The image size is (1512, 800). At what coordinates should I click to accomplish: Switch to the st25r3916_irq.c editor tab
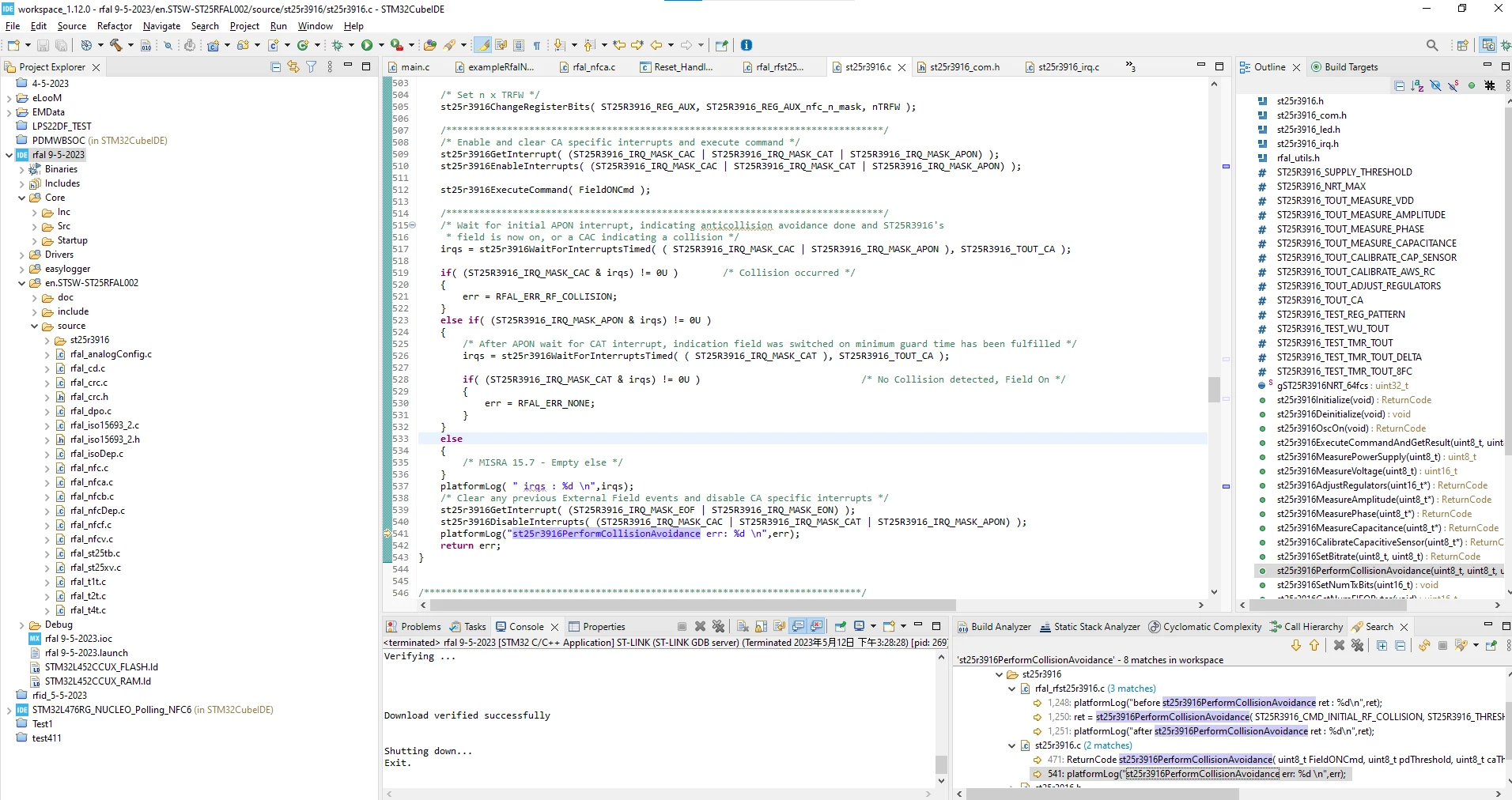1062,67
